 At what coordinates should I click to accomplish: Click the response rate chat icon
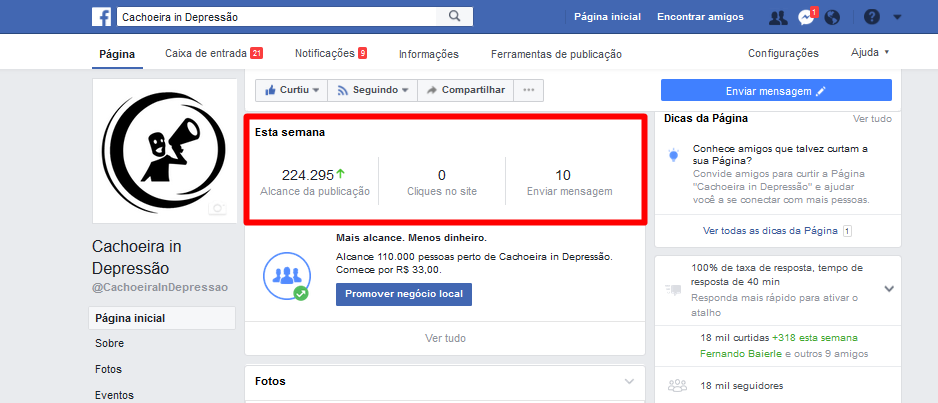673,290
